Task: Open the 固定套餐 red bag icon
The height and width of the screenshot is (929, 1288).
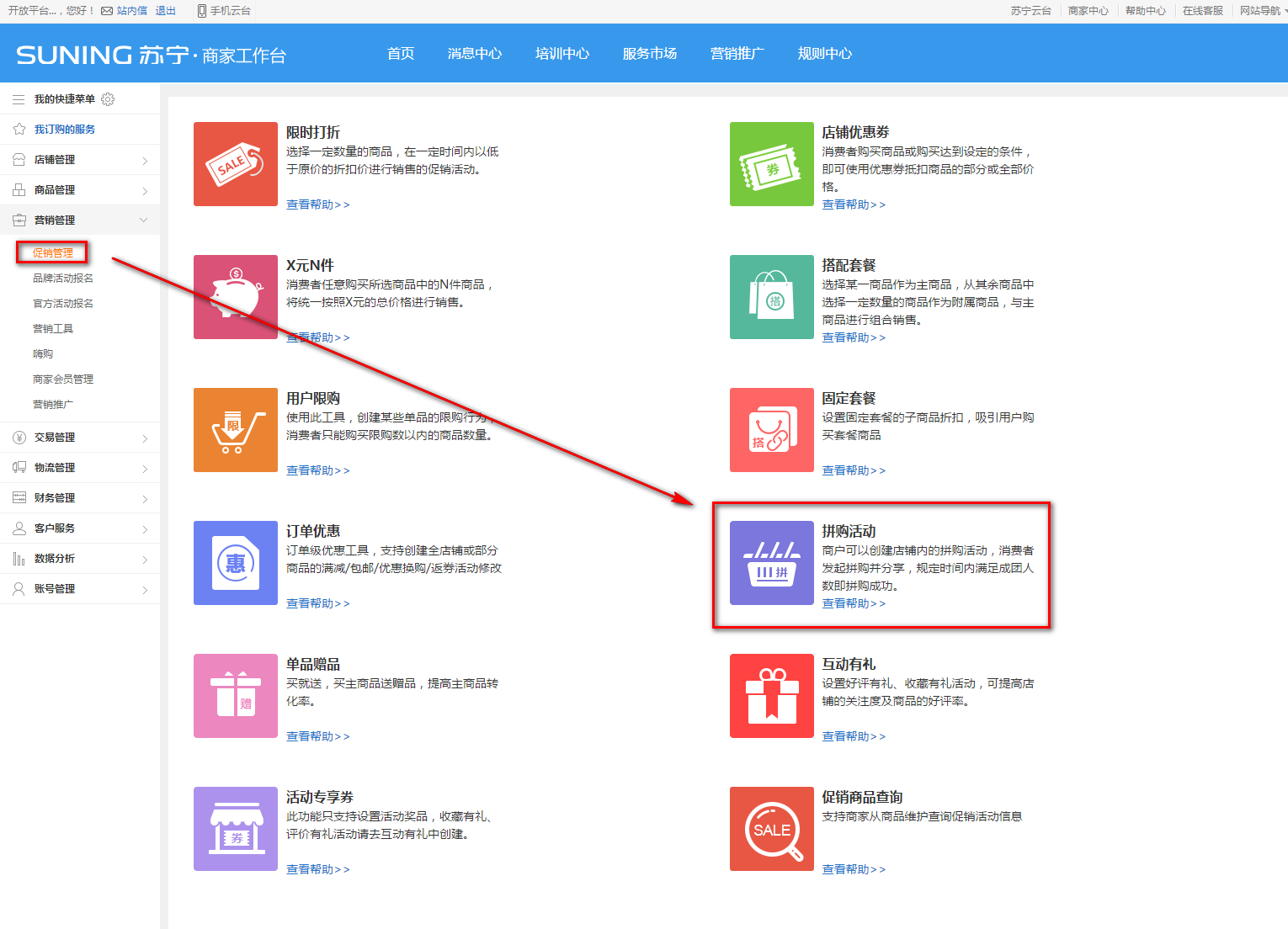Action: 772,430
